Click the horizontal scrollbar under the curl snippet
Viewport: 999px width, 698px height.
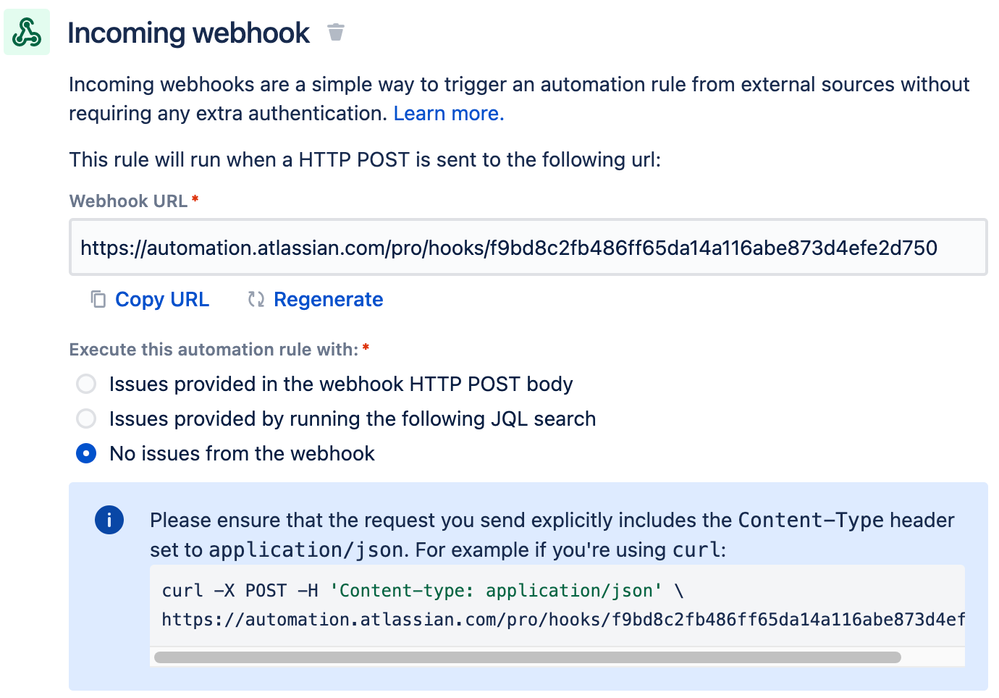pyautogui.click(x=530, y=657)
